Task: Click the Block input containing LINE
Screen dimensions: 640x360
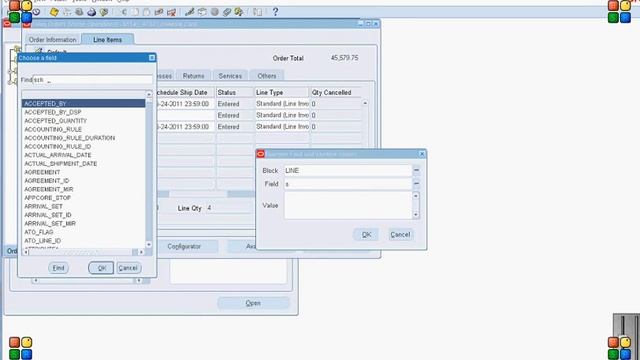Action: pyautogui.click(x=348, y=170)
